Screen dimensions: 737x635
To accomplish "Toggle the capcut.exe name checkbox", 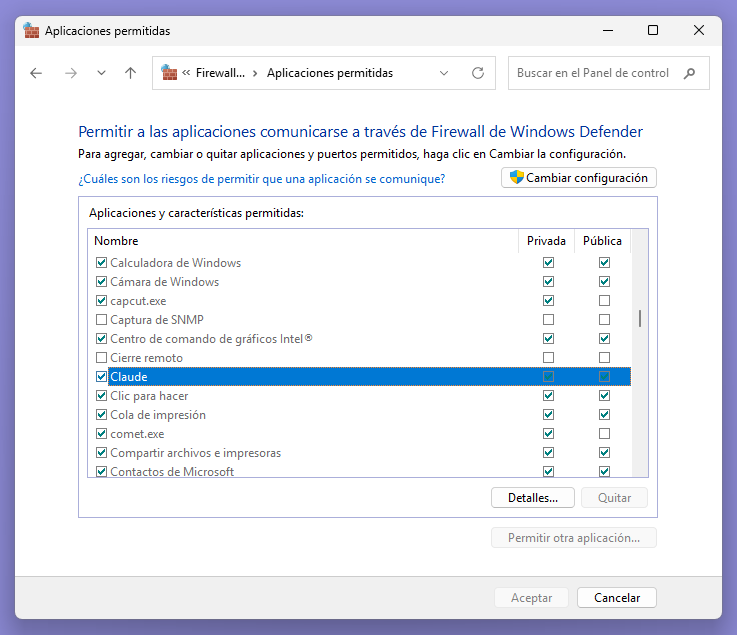I will [x=101, y=301].
